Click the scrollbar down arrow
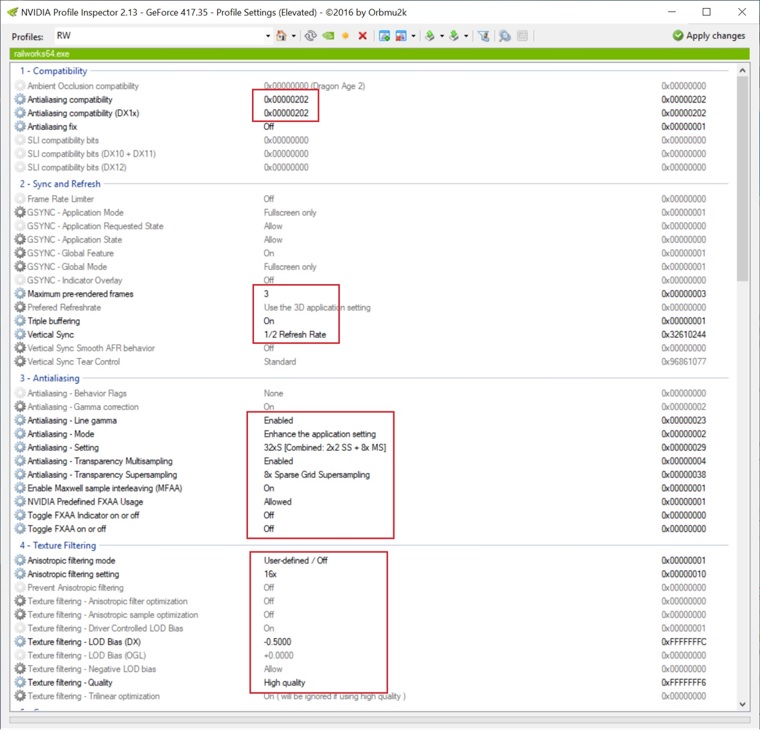 coord(742,704)
